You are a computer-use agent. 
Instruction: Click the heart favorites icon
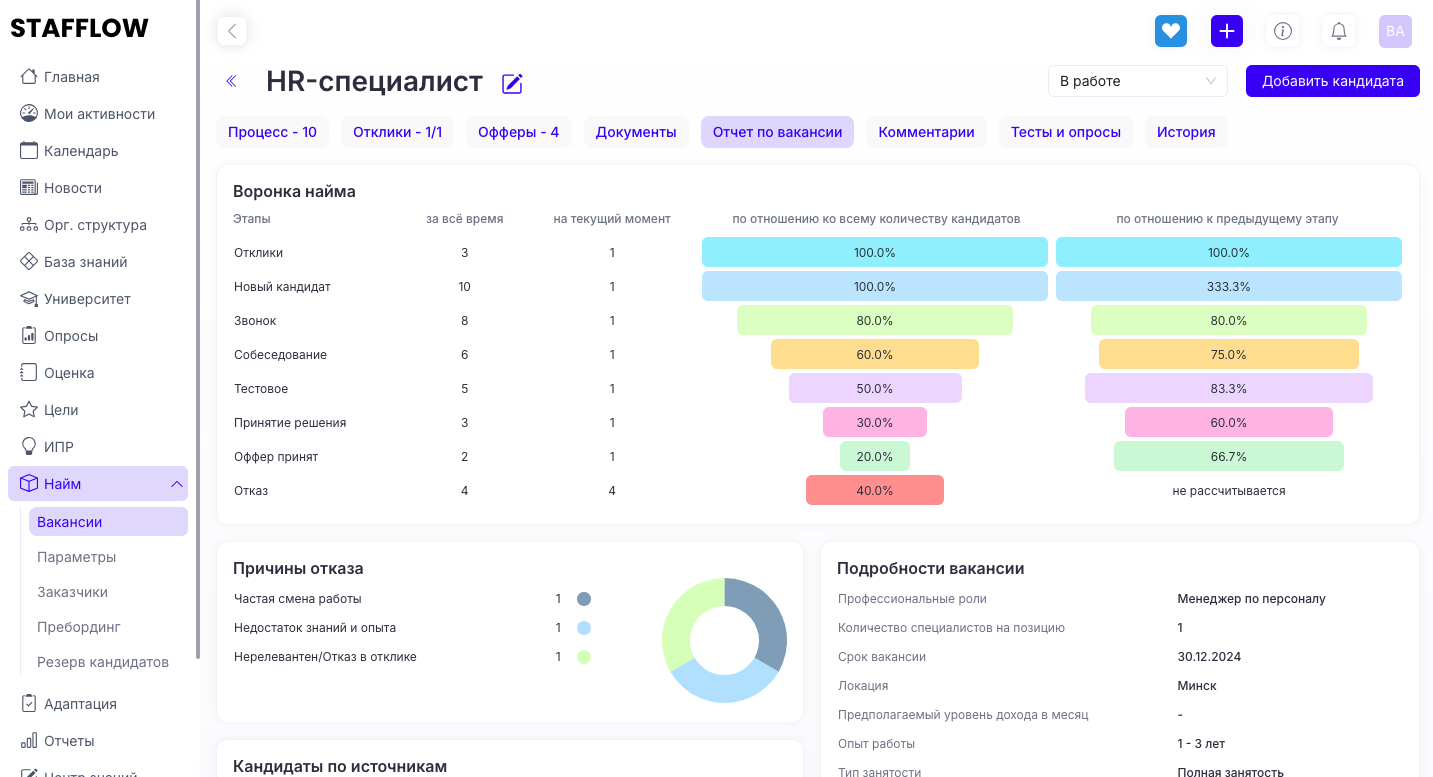pyautogui.click(x=1170, y=31)
